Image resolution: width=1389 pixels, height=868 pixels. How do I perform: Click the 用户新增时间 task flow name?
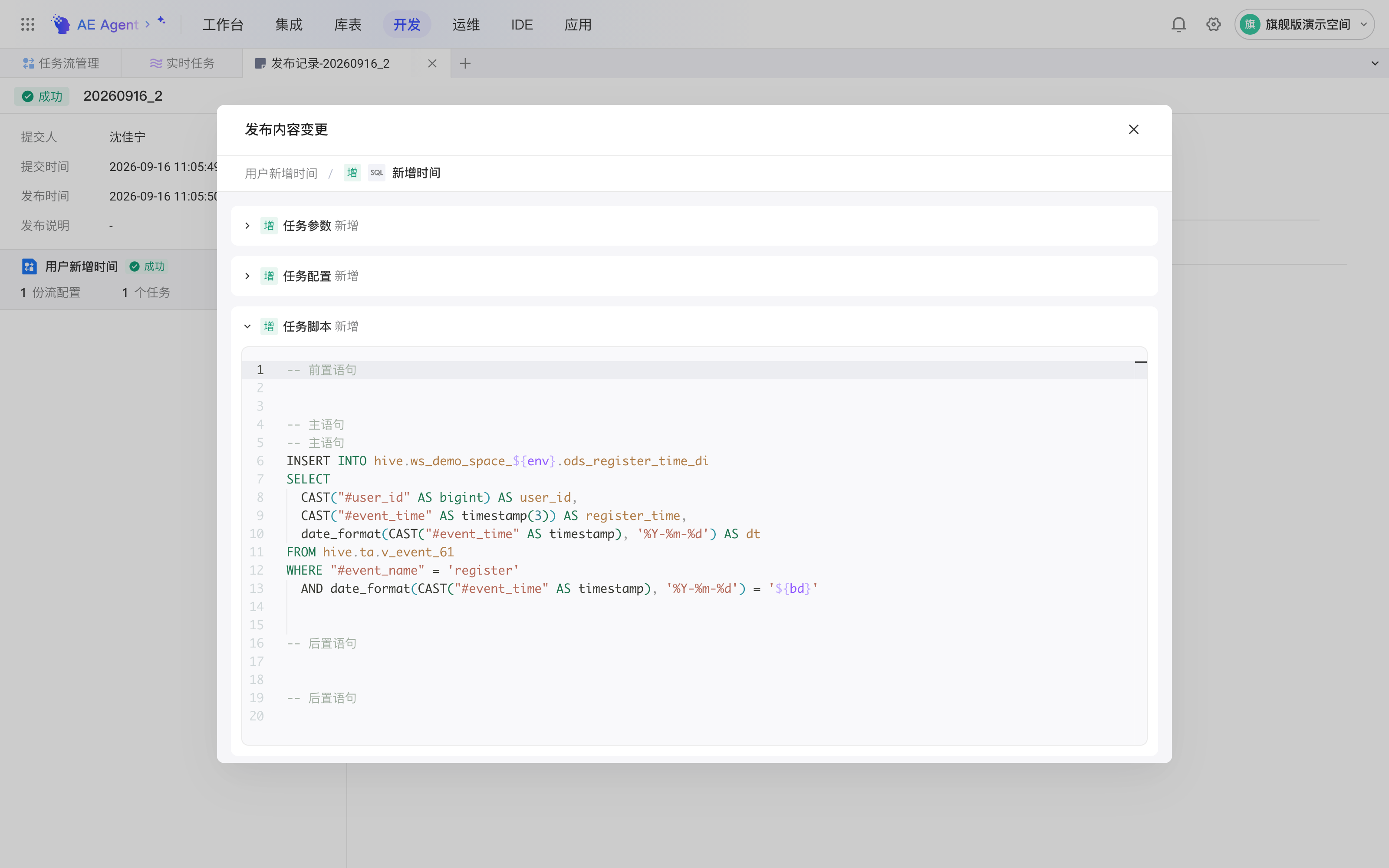(82, 266)
